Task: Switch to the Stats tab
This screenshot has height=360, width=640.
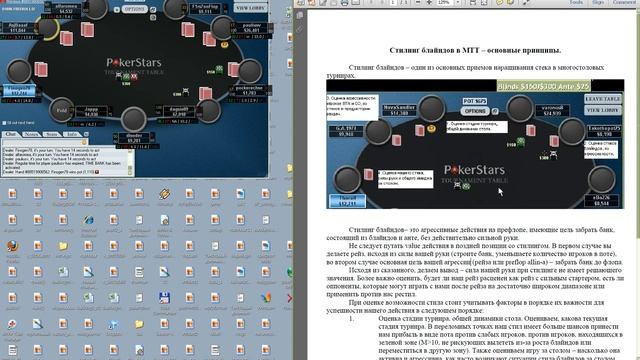Action: (52, 134)
